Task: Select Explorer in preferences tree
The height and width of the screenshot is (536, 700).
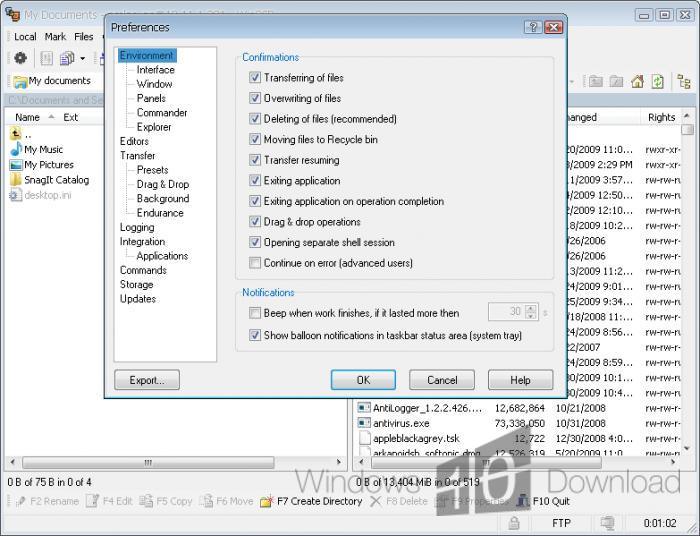Action: 154,127
